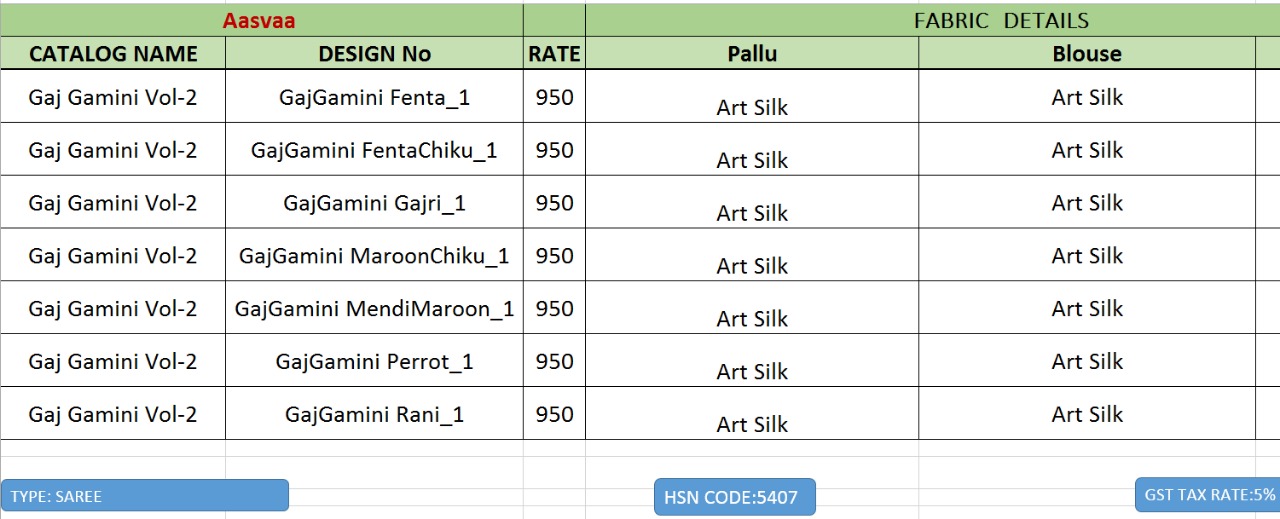Click the GST TAX RATE:5% label
The image size is (1280, 519).
click(1208, 495)
